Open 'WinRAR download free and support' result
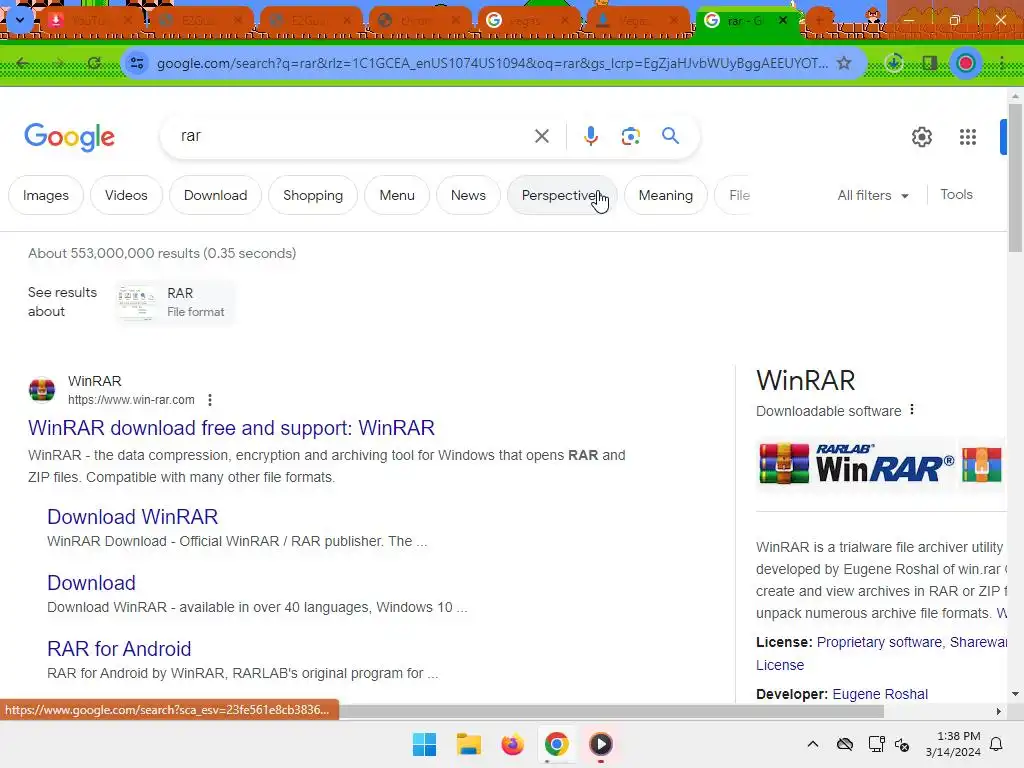The image size is (1024, 768). (x=231, y=428)
